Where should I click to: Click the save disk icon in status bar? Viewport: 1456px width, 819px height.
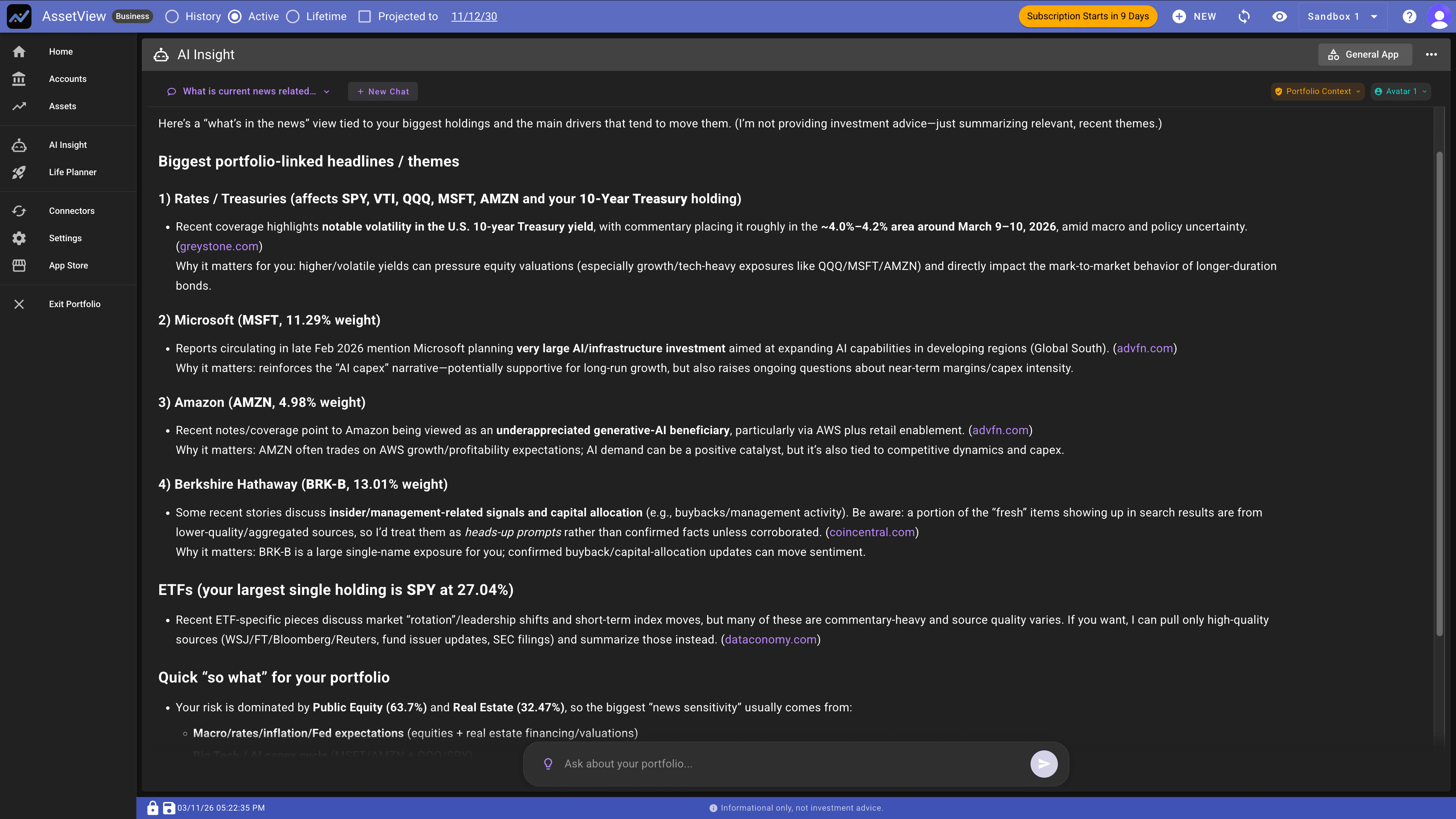coord(168,808)
